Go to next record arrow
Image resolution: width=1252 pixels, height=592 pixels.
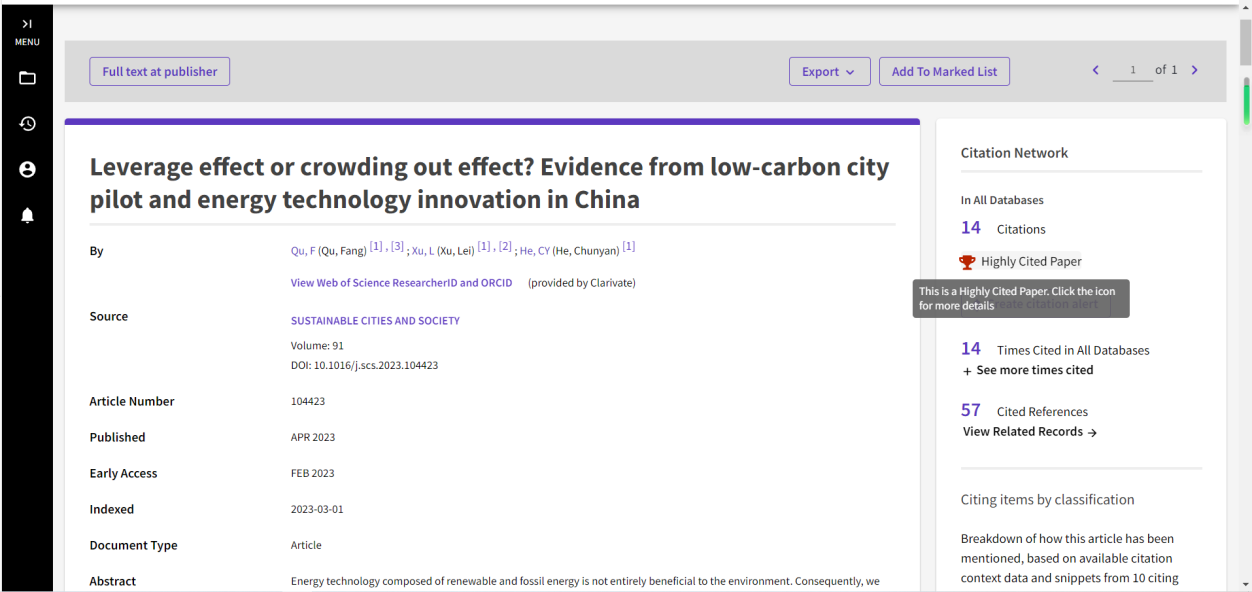(1194, 70)
